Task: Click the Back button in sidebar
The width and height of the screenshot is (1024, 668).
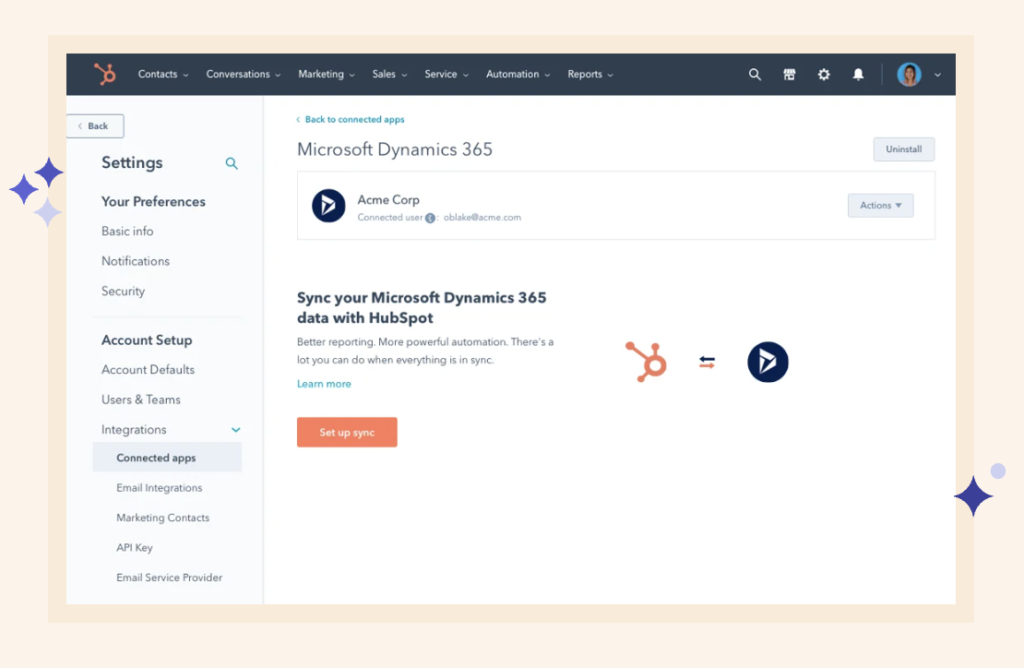Action: tap(95, 126)
